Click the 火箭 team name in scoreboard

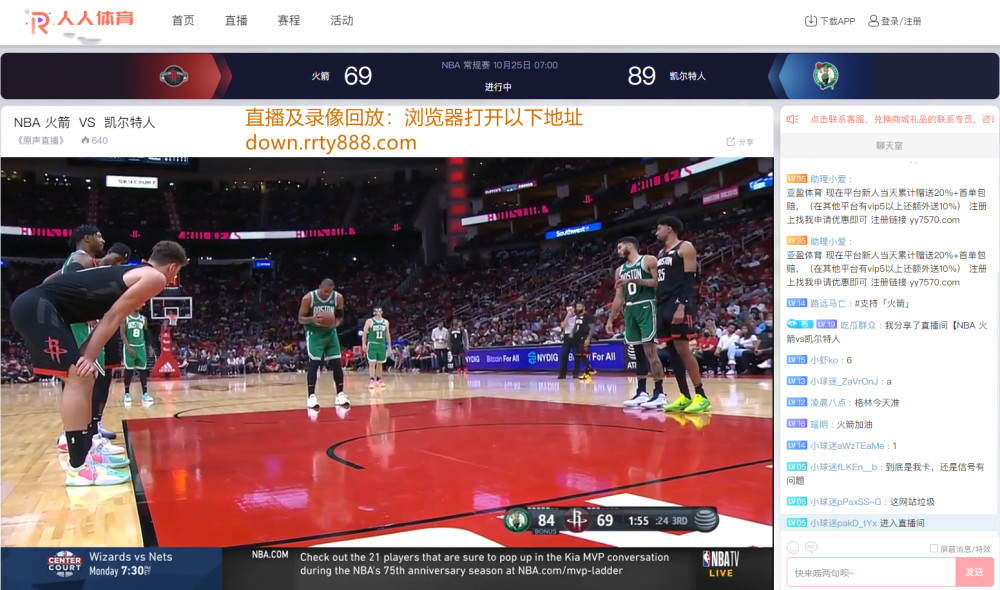point(320,76)
